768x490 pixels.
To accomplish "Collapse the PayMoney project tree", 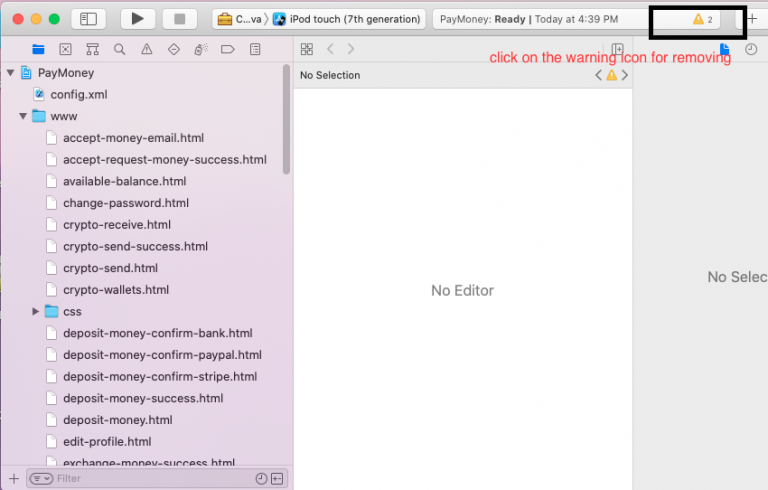I will (x=11, y=73).
